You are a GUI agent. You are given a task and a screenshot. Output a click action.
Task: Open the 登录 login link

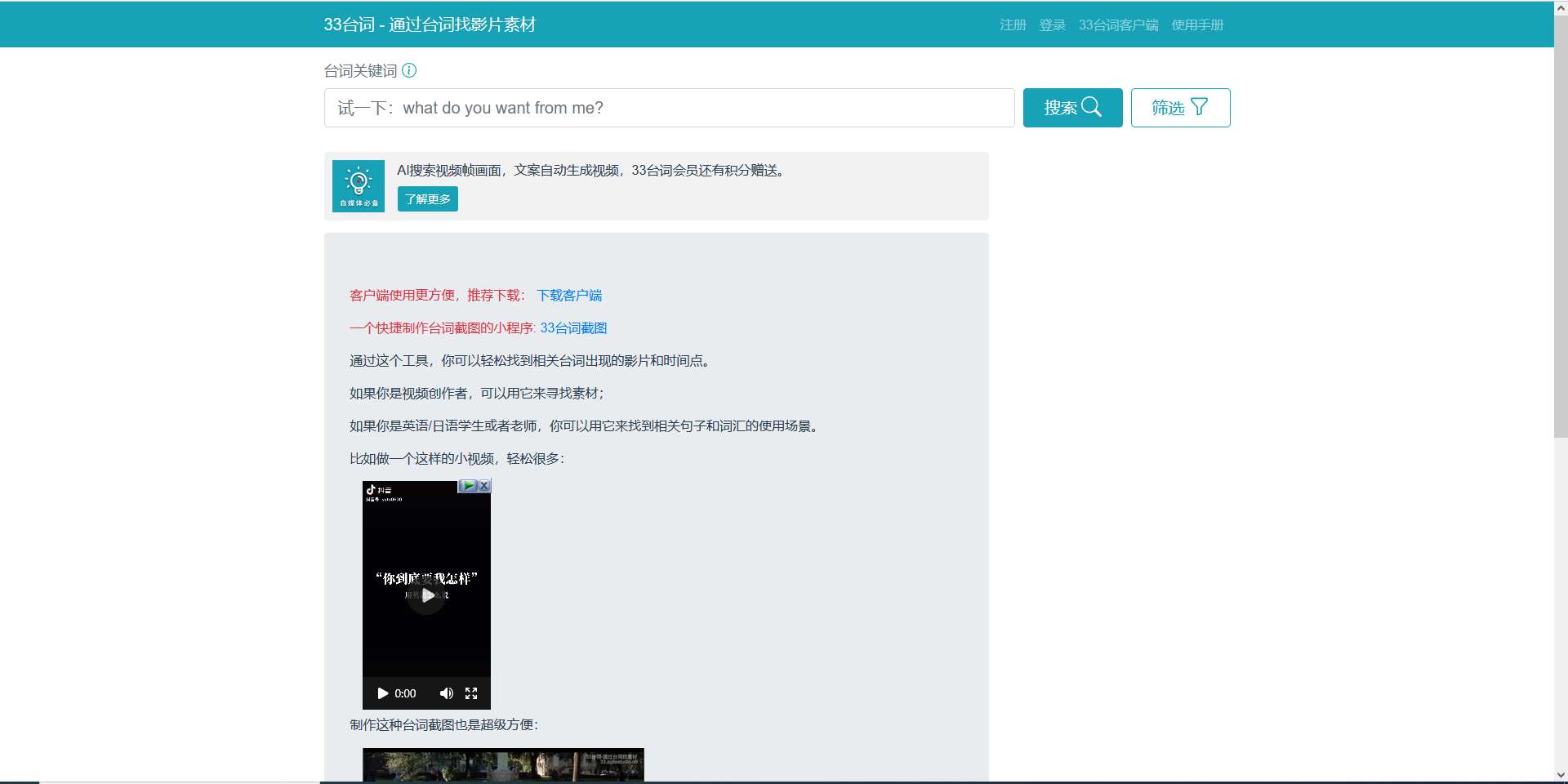[x=1052, y=24]
